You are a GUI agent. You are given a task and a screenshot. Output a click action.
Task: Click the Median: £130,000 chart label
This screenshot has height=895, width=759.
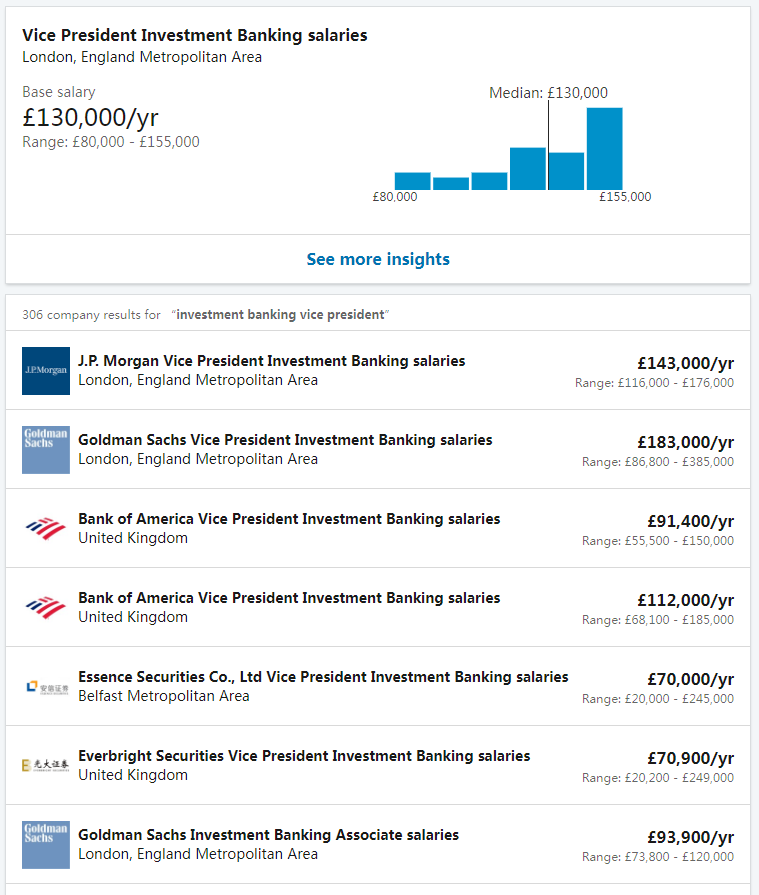coord(548,93)
